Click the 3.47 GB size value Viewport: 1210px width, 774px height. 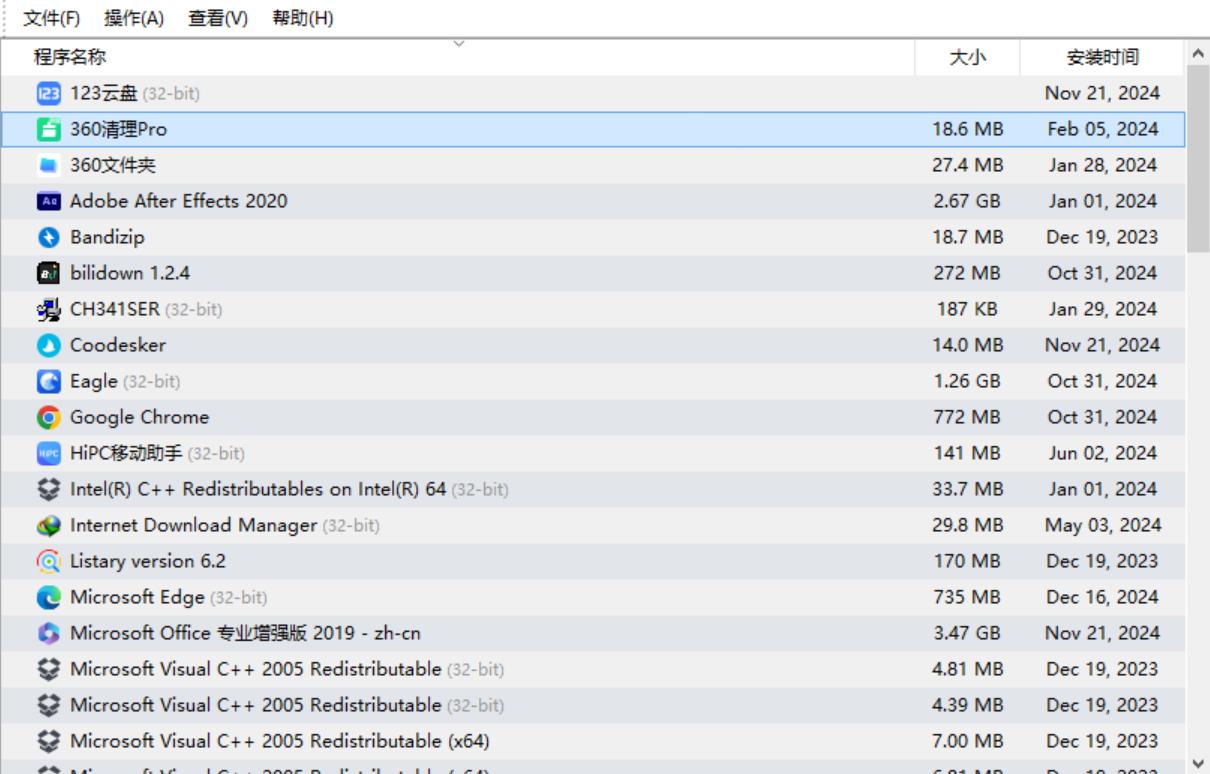pyautogui.click(x=967, y=633)
